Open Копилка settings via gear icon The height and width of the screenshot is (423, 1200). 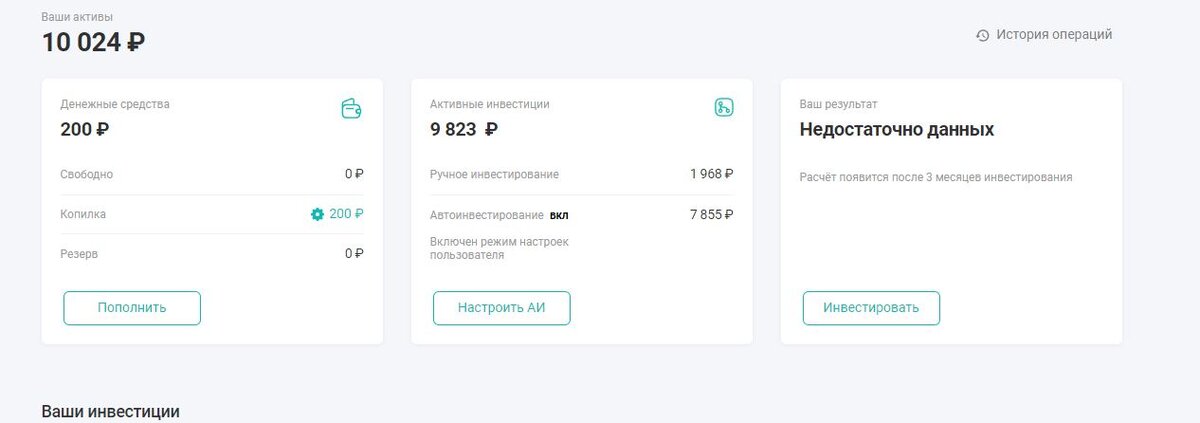[x=317, y=214]
